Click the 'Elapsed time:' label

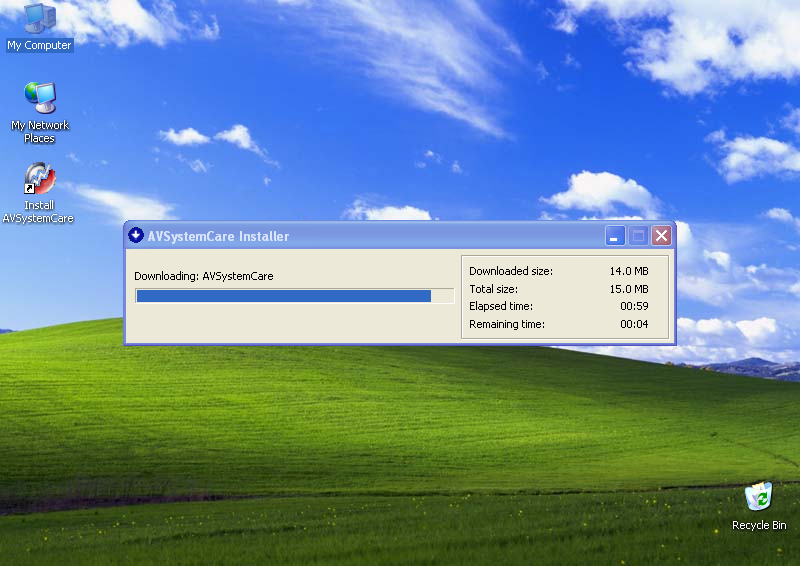(501, 306)
